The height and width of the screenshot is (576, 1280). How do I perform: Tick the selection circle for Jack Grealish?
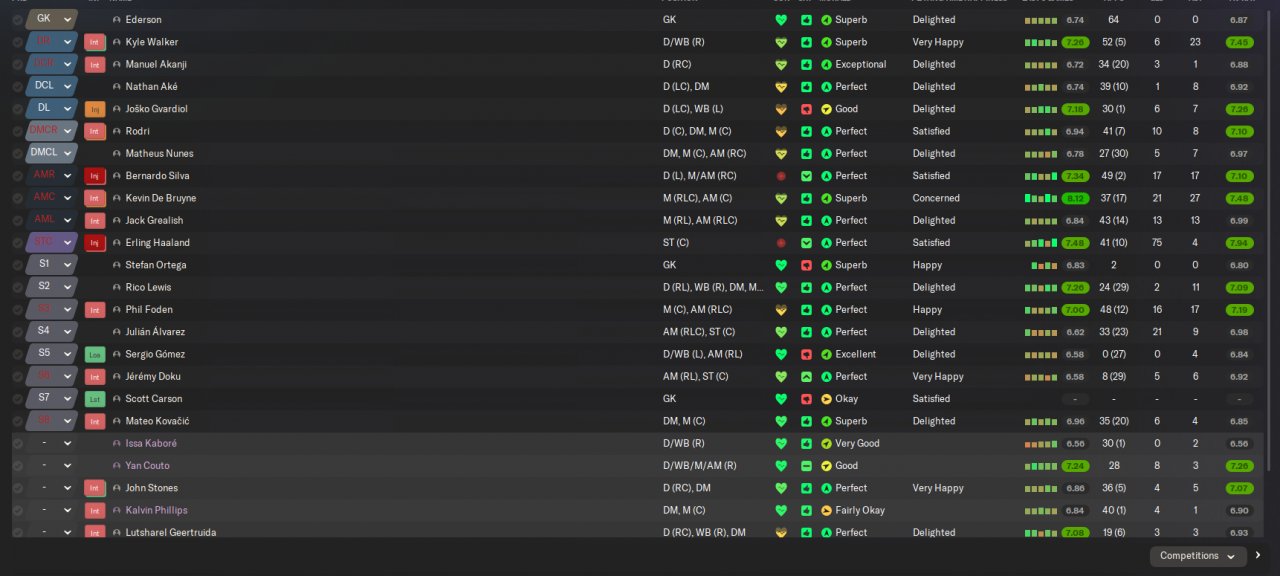click(17, 221)
